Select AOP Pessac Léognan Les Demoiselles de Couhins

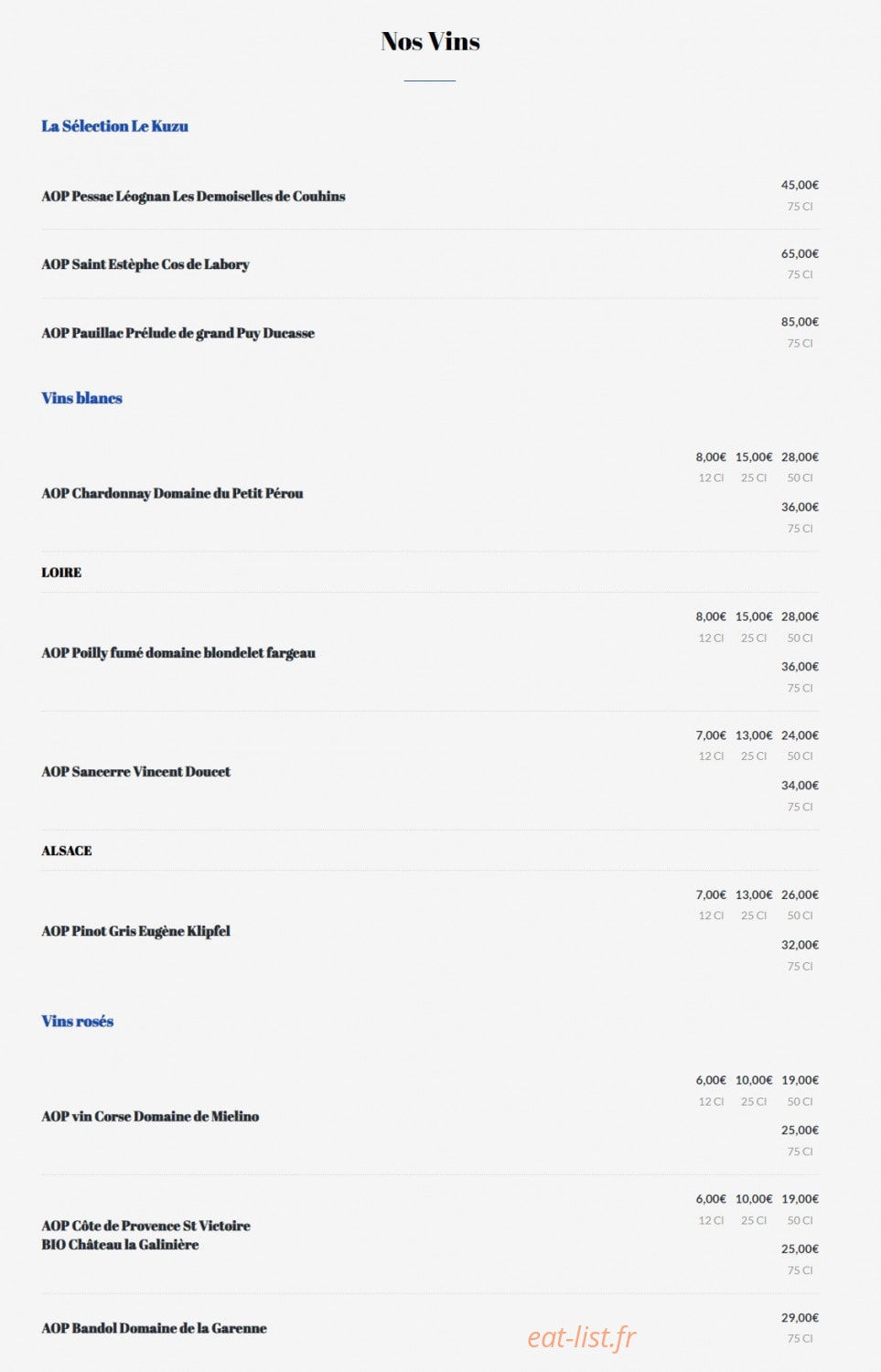coord(193,196)
